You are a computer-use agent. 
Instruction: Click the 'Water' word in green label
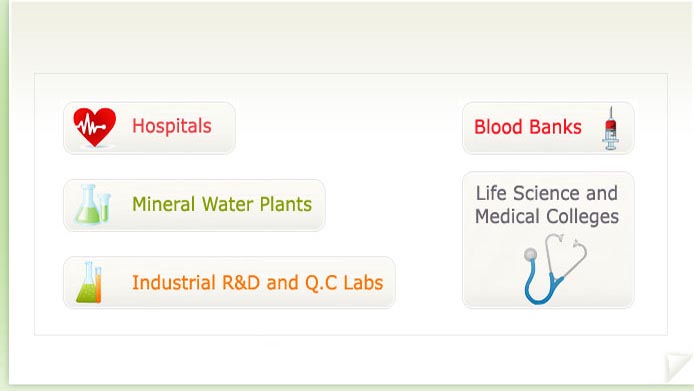click(228, 204)
